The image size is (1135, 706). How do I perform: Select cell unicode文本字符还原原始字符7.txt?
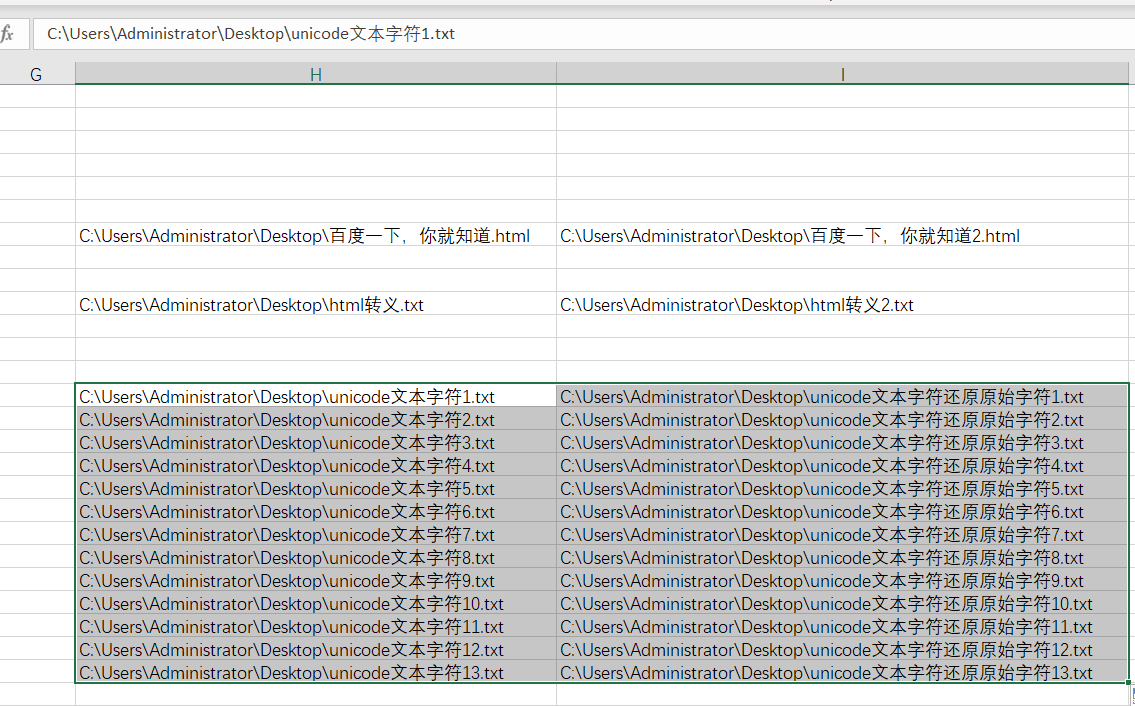point(842,534)
